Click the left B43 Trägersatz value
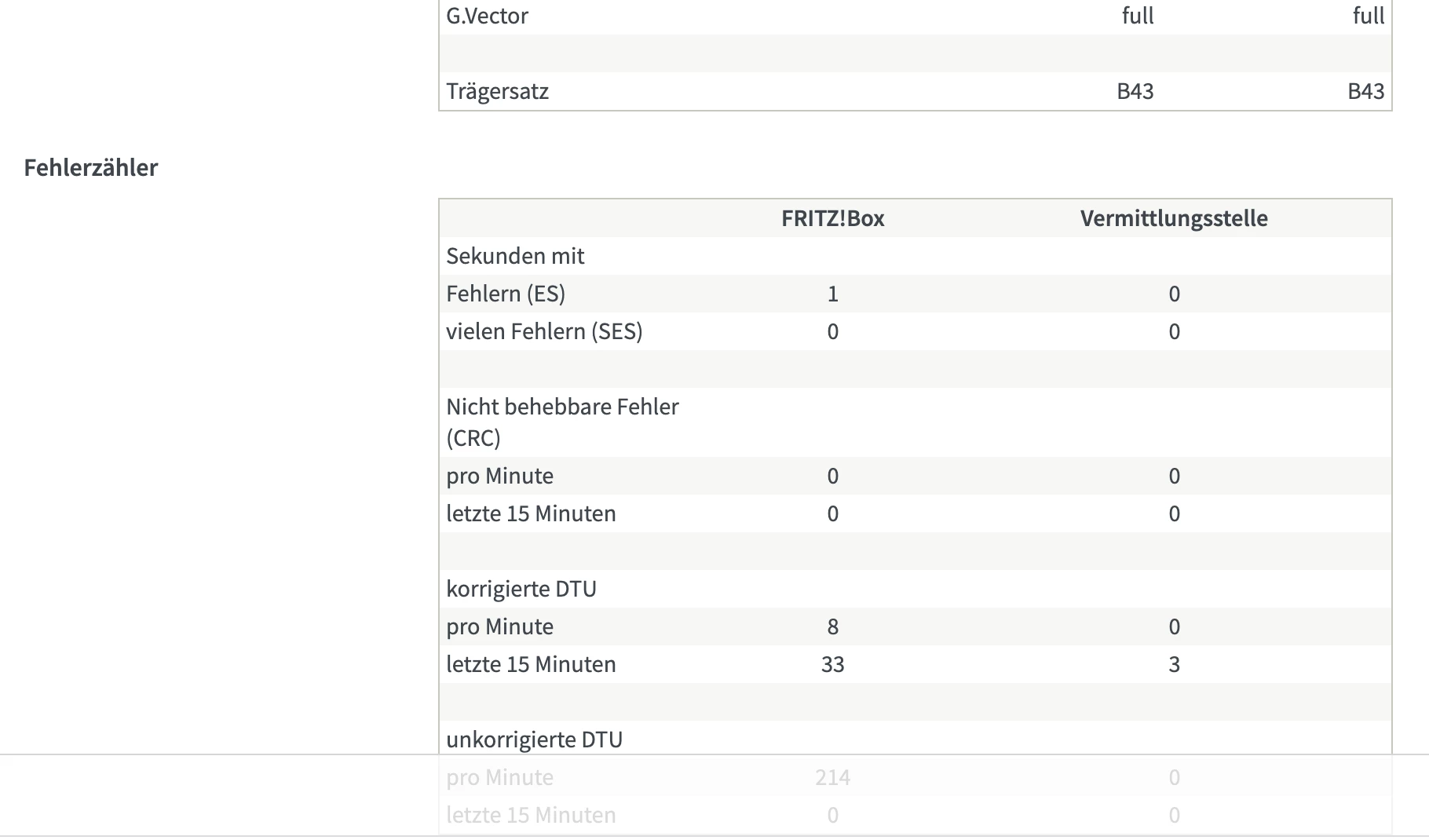Screen dimensions: 1429x840 click(x=1135, y=91)
